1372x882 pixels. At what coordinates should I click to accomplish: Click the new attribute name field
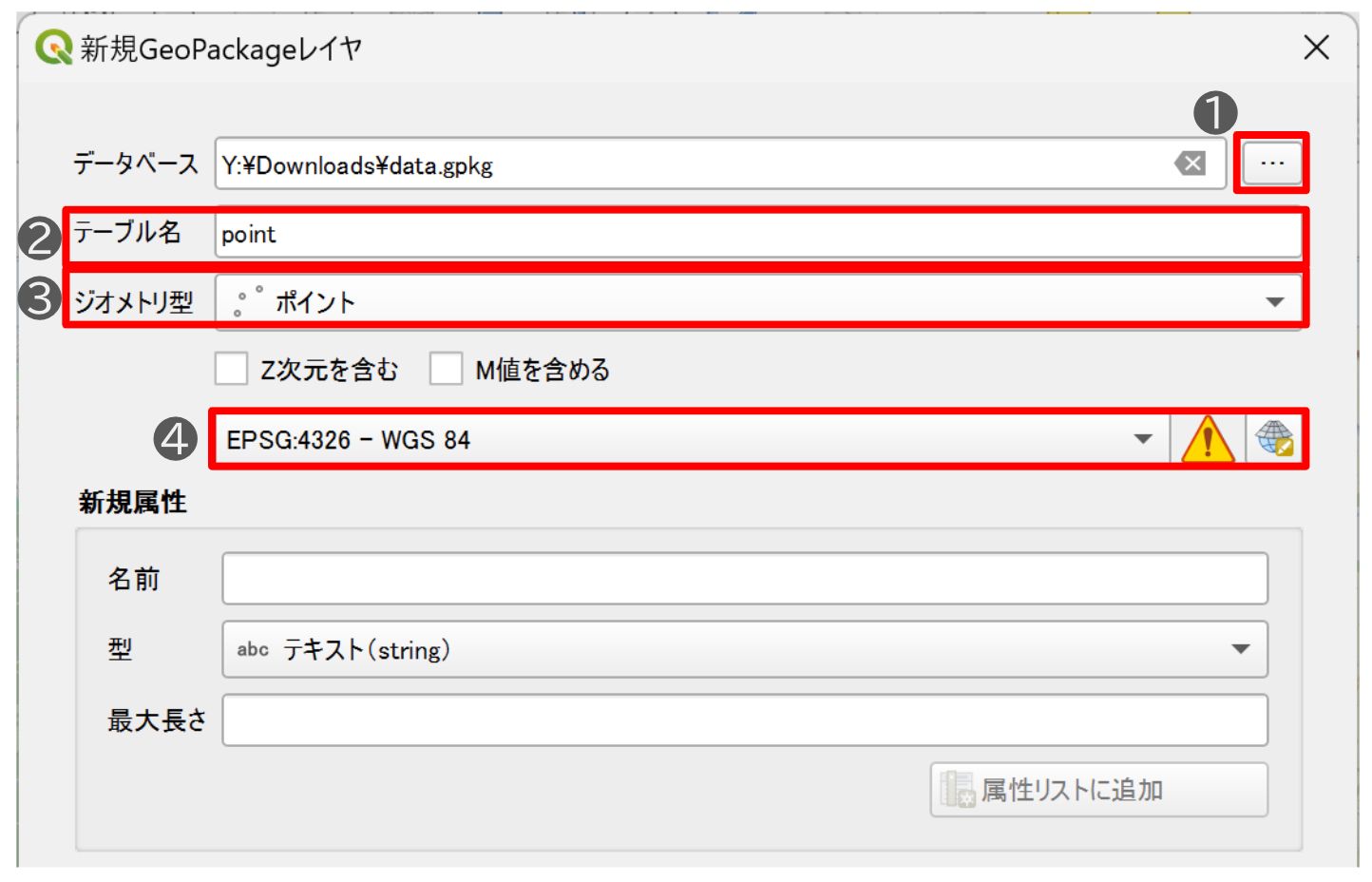745,578
